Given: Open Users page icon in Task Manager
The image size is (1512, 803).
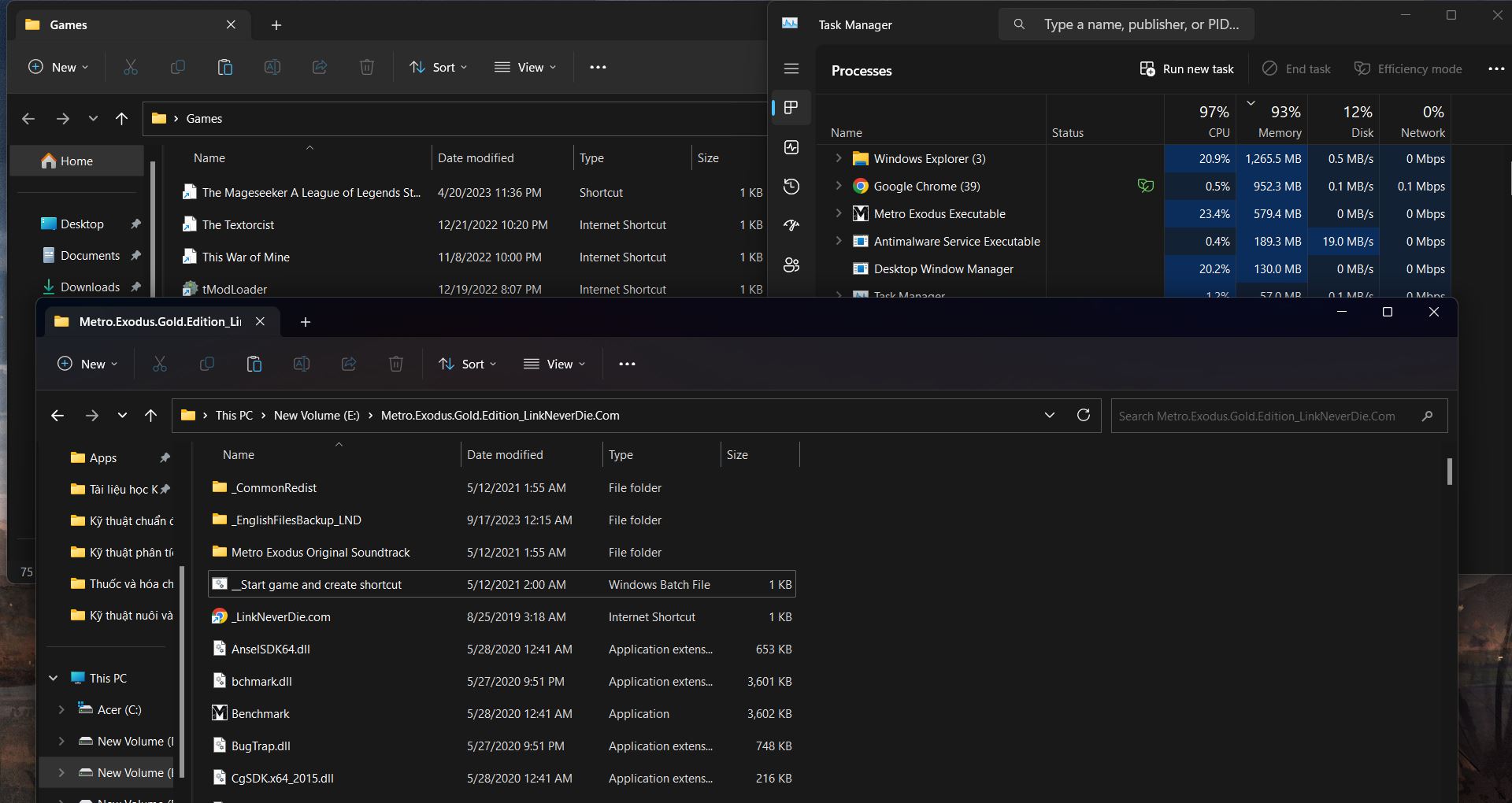Looking at the screenshot, I should [x=791, y=265].
